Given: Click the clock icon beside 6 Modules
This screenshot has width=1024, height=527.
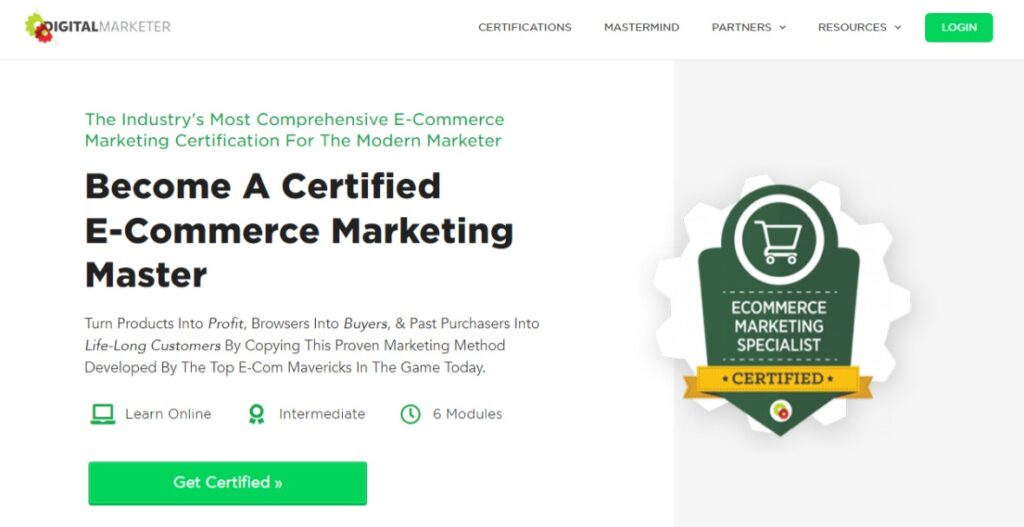Looking at the screenshot, I should pos(410,414).
